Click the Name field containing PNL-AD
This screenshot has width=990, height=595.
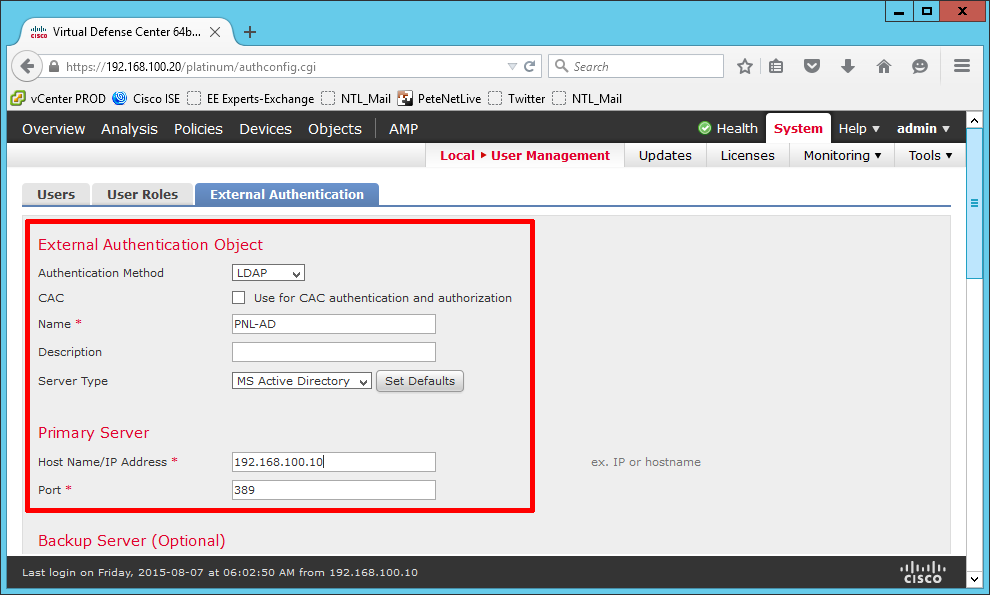click(x=333, y=324)
